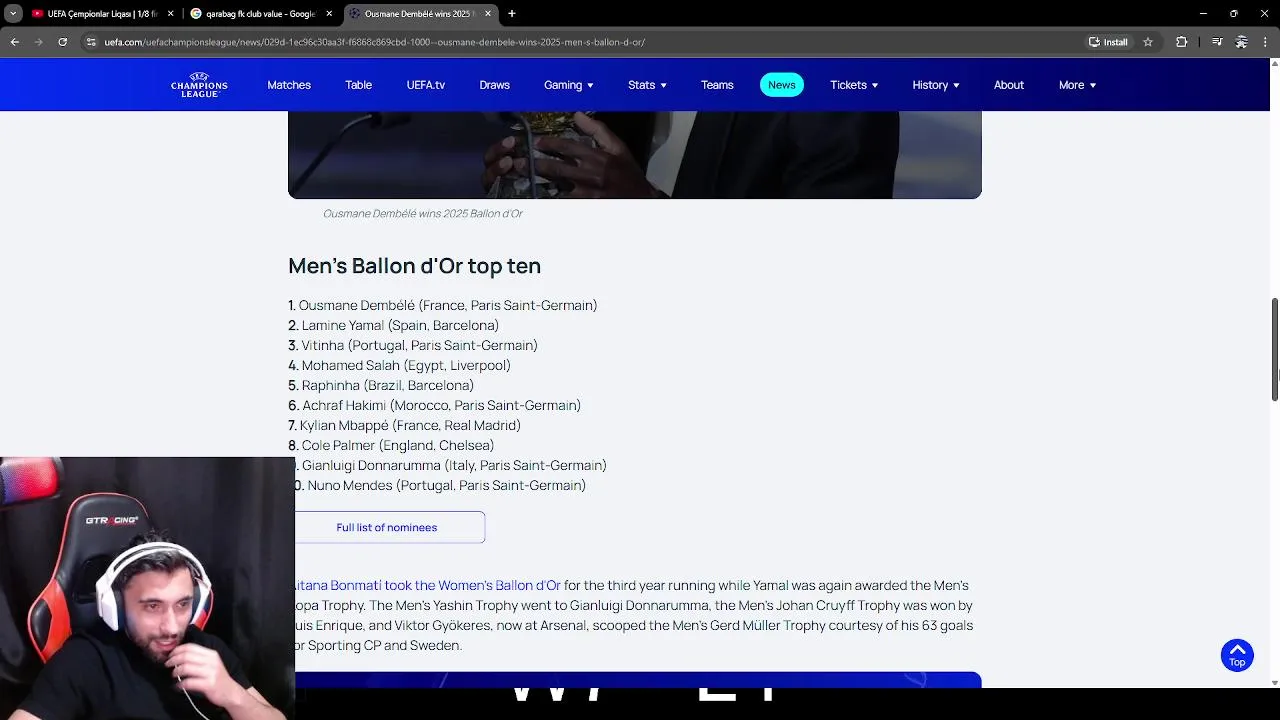Click the image caption 'Ousmane Dembélé wins 2025 Ballon d'Or'
Screen dimensions: 1280x720
click(422, 213)
